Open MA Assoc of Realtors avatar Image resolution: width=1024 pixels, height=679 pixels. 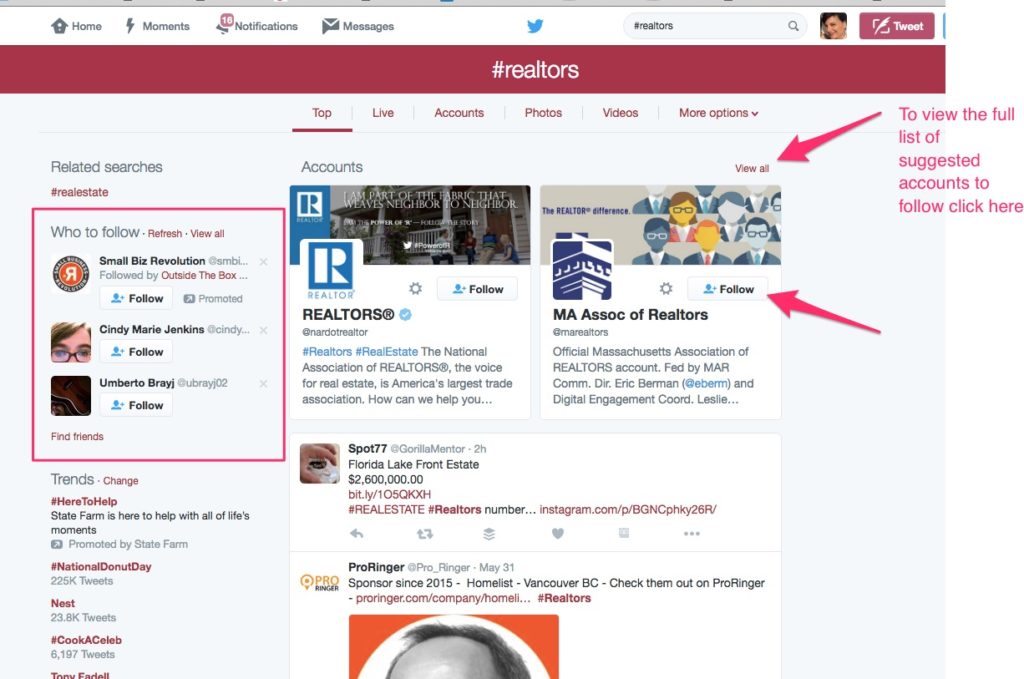(583, 269)
